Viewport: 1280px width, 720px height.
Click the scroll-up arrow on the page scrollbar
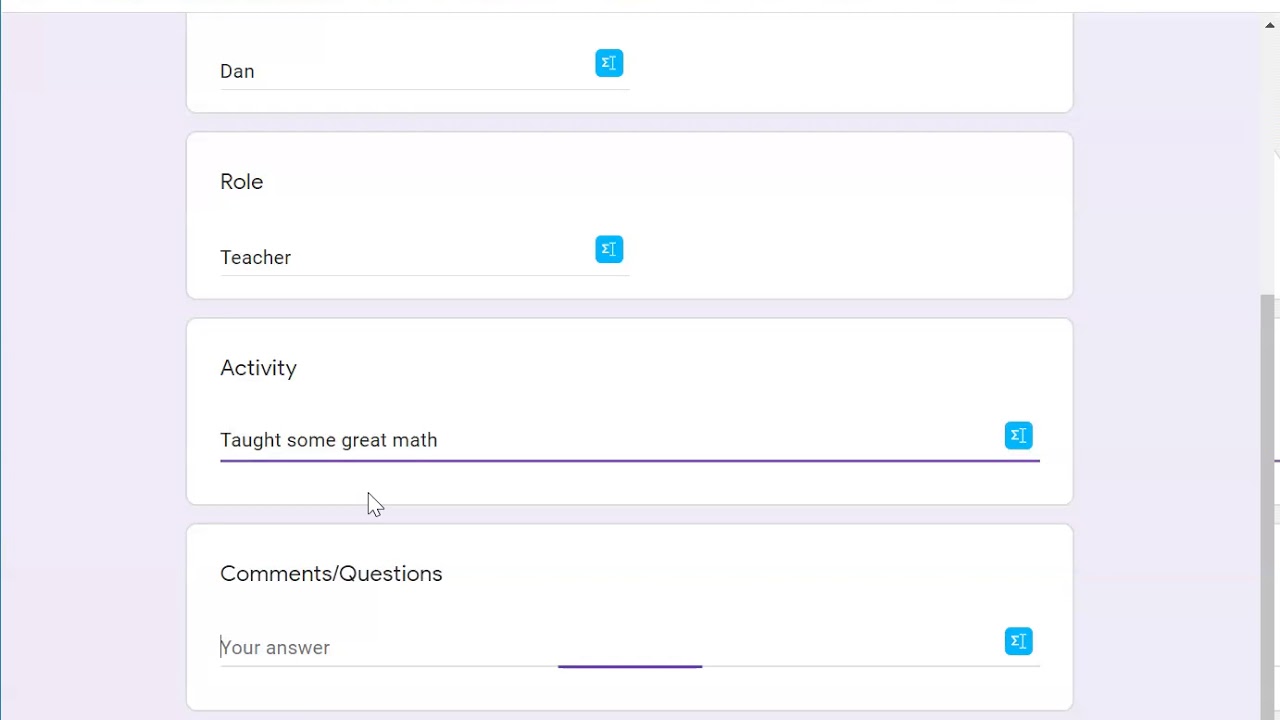point(1270,26)
